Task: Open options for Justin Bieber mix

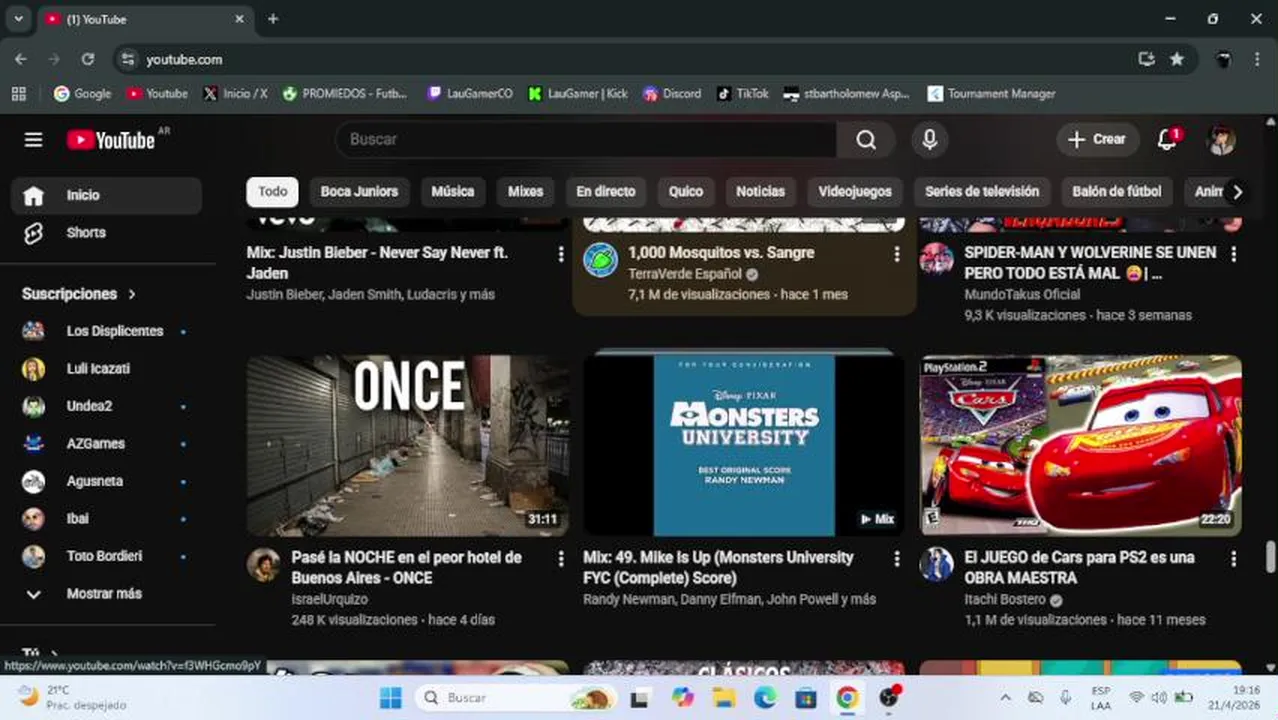Action: (x=560, y=255)
